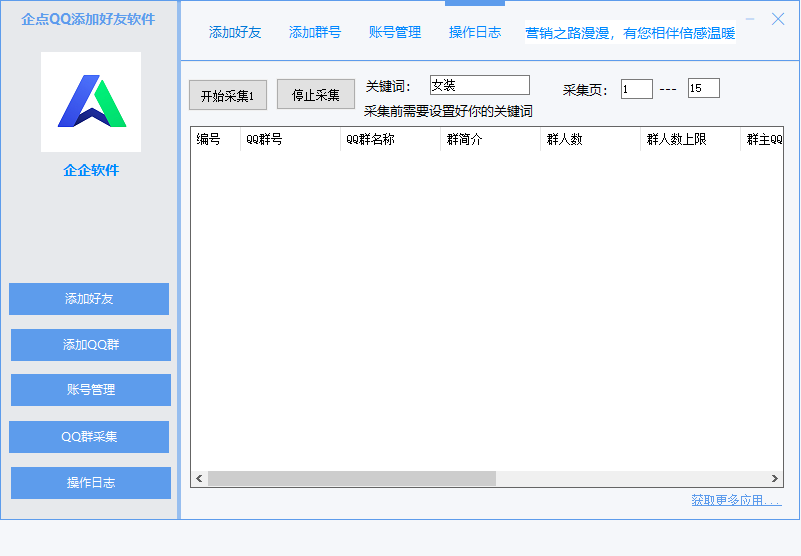Go to the 操作日志 top tab

(x=475, y=32)
